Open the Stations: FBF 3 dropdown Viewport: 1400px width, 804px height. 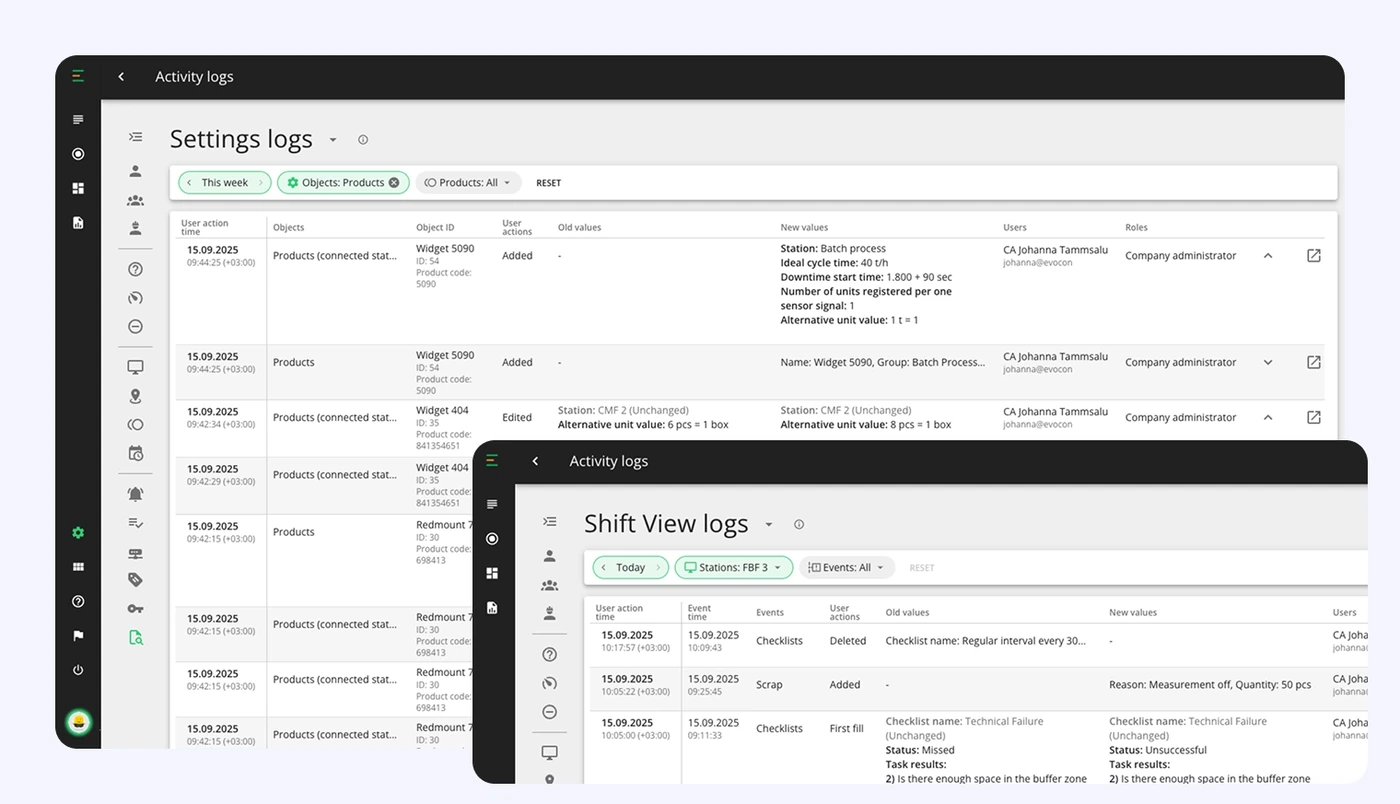[734, 568]
